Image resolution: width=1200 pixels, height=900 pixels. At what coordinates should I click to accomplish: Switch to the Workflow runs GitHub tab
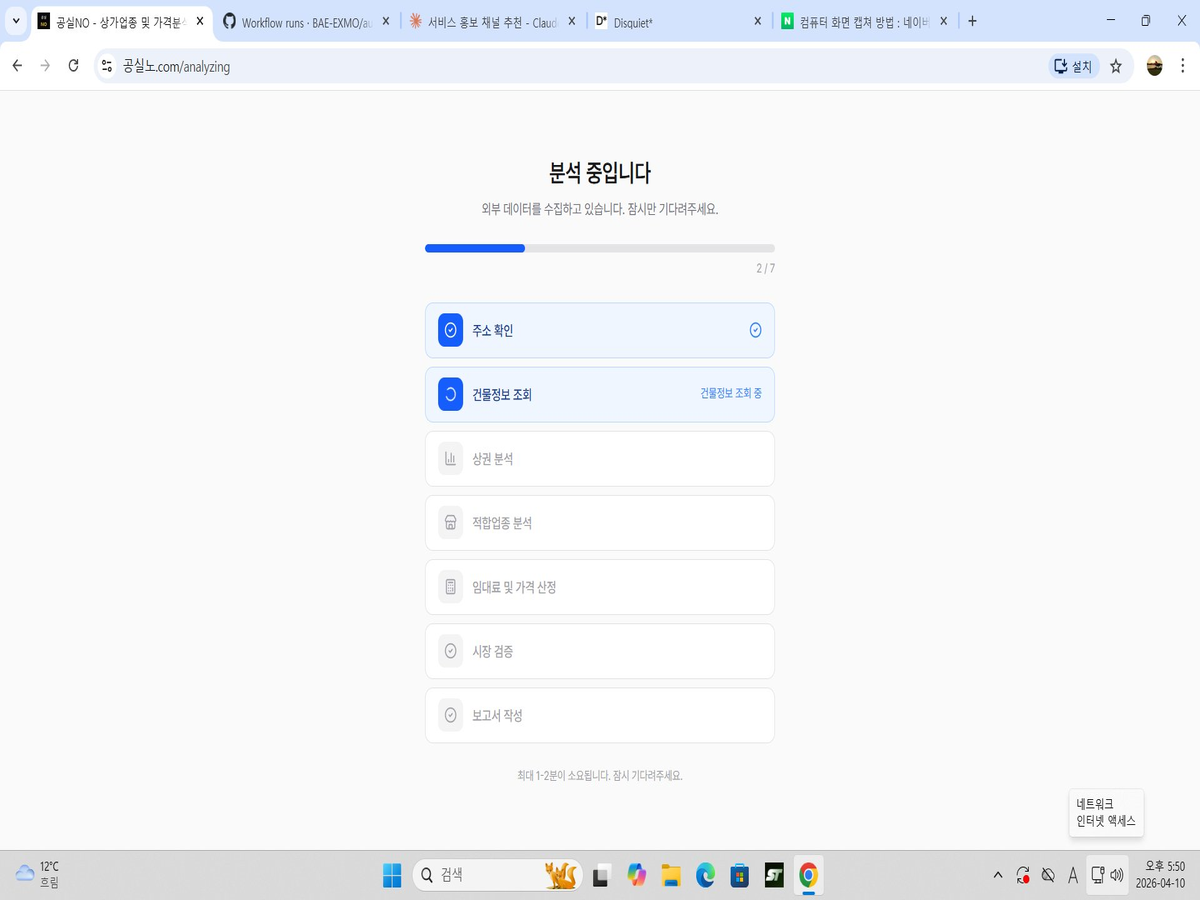[297, 21]
